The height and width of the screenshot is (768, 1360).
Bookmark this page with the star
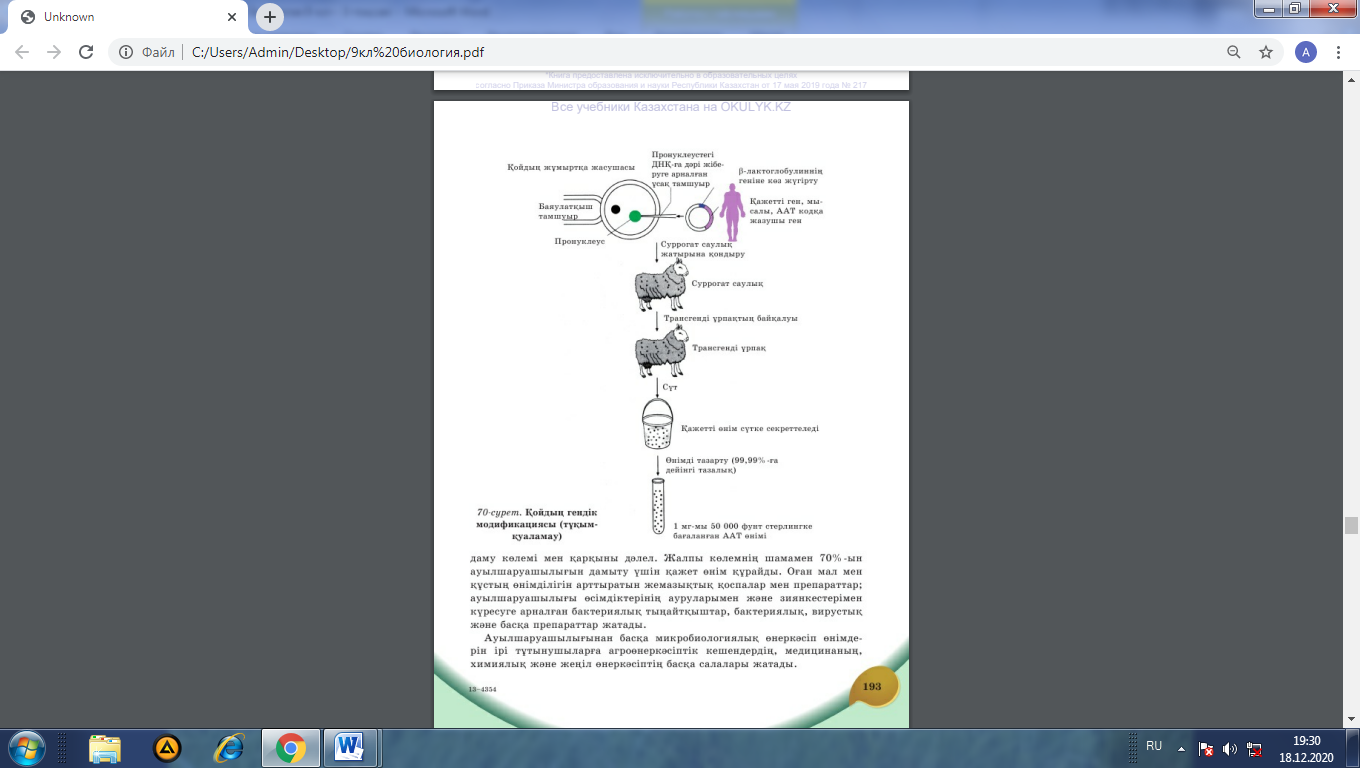(x=1266, y=52)
